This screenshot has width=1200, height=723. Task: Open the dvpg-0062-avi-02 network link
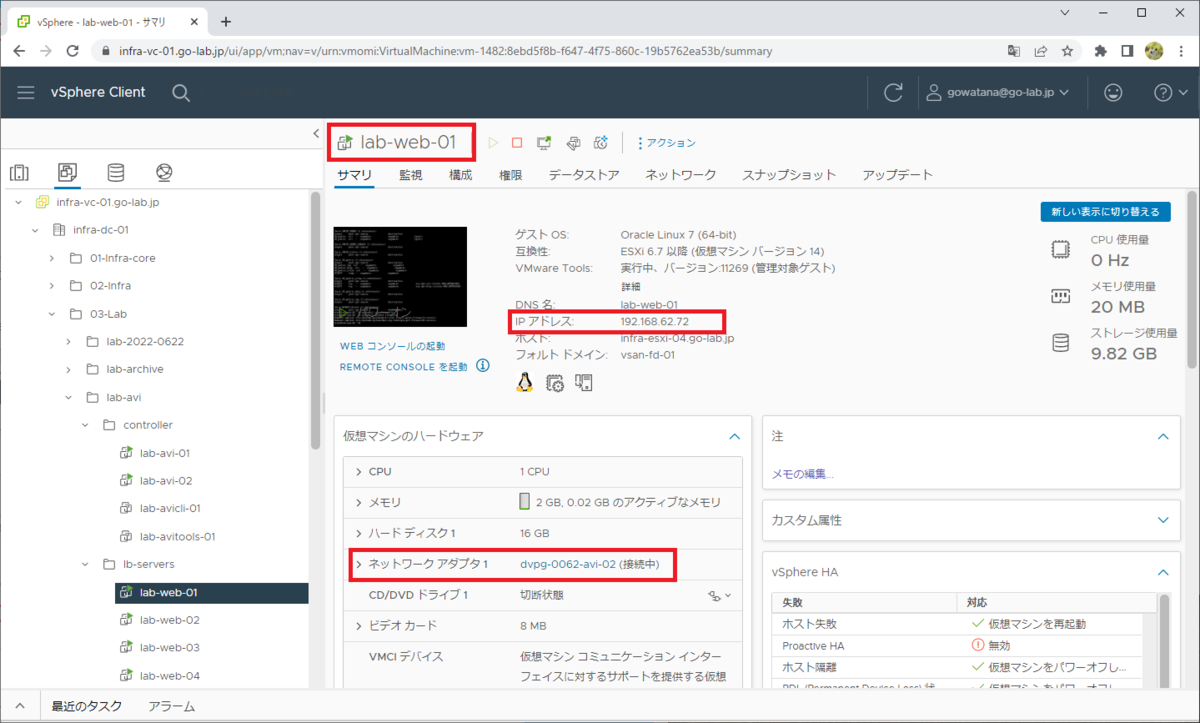tap(568, 565)
